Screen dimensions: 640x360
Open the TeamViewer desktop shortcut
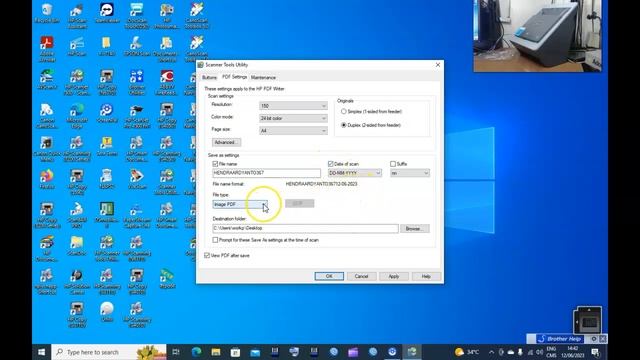(107, 12)
